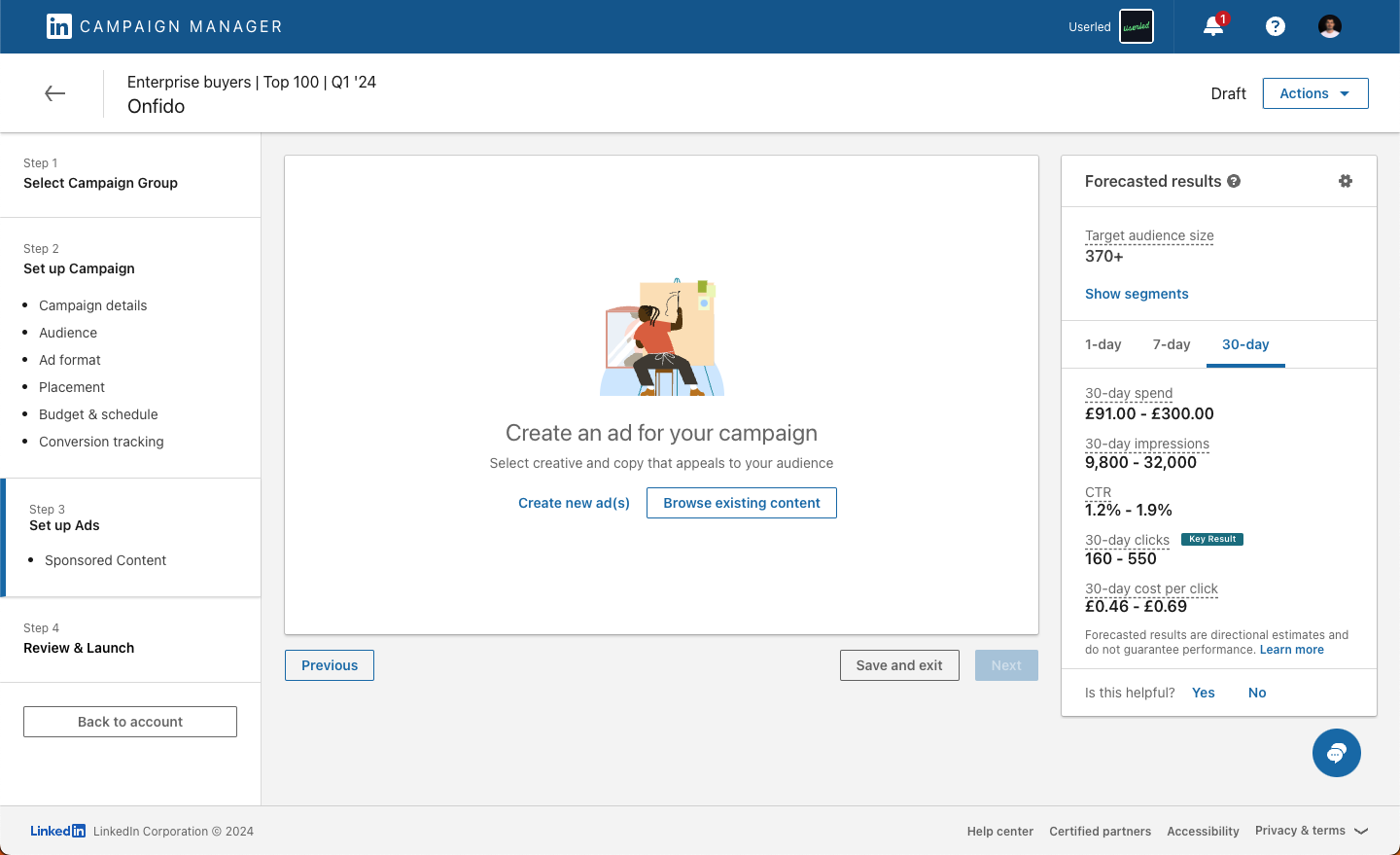1400x855 pixels.
Task: Switch to the 1-day forecast tab
Action: click(1103, 344)
